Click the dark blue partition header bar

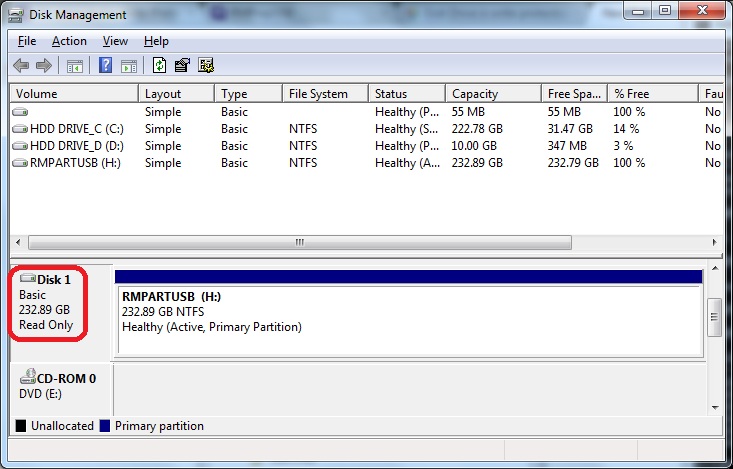[x=409, y=276]
